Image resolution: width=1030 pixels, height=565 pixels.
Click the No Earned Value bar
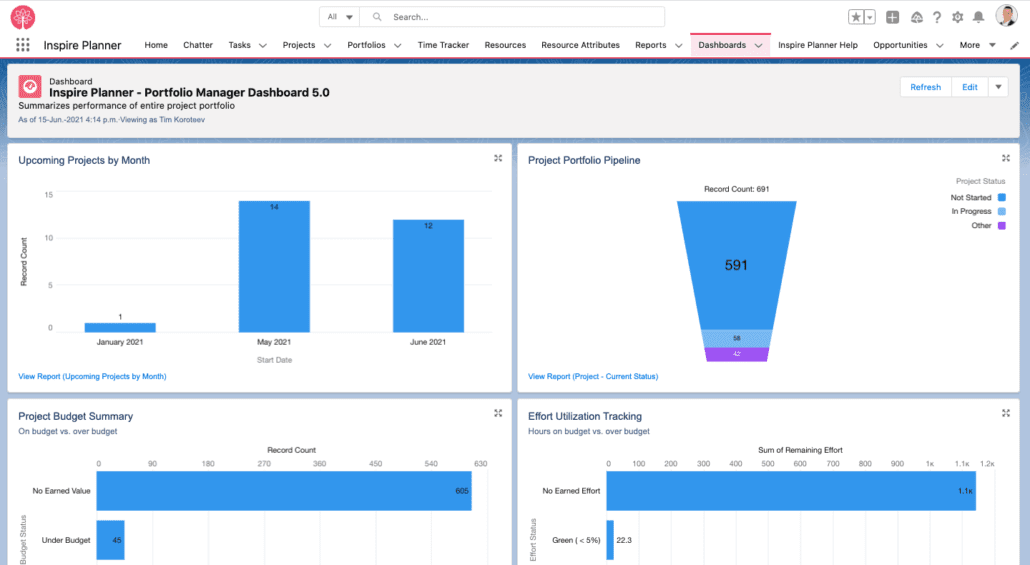[284, 491]
